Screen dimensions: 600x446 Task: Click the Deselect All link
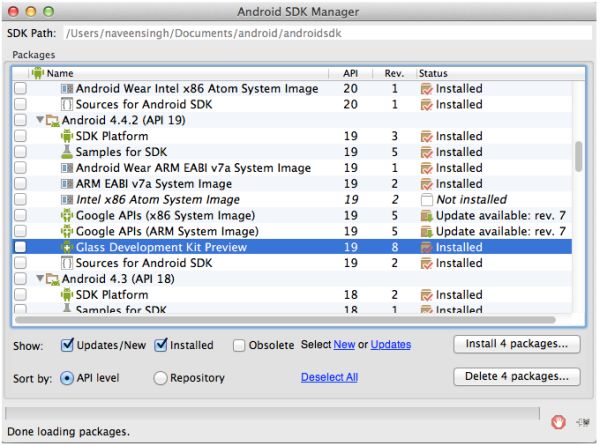(x=329, y=378)
